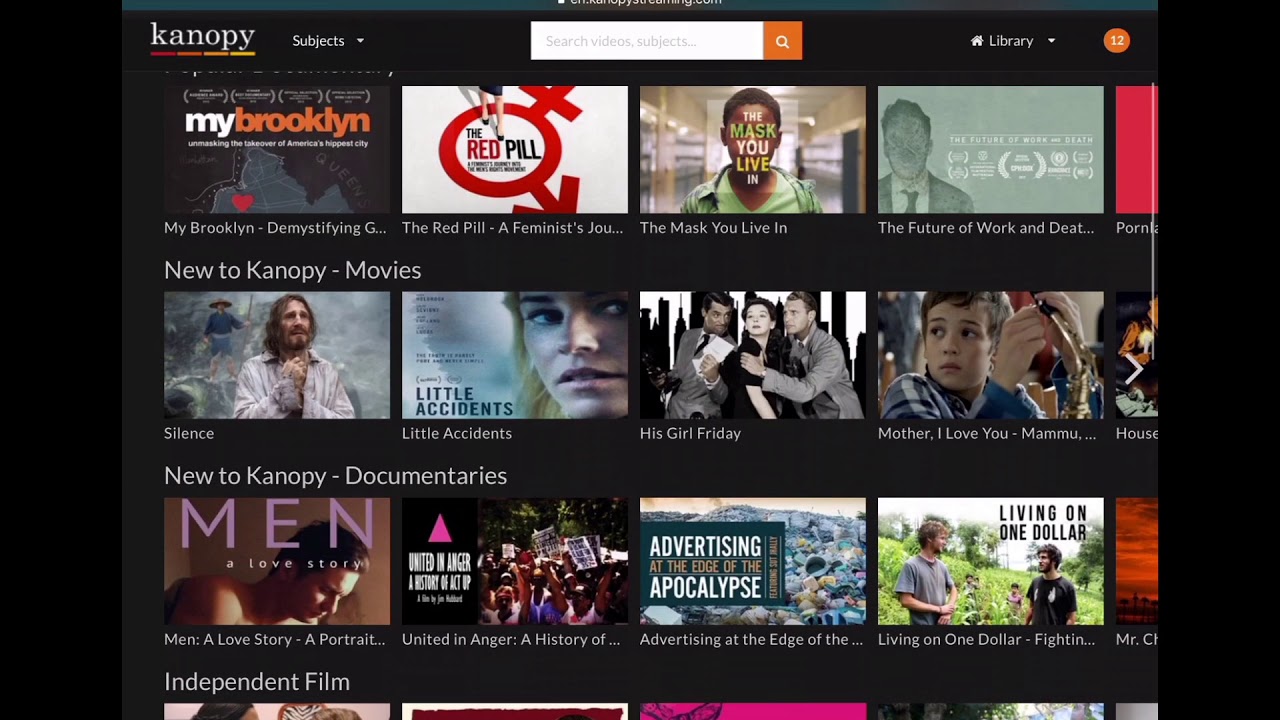This screenshot has width=1280, height=720.
Task: Click the His Girl Friday title link
Action: [x=690, y=433]
